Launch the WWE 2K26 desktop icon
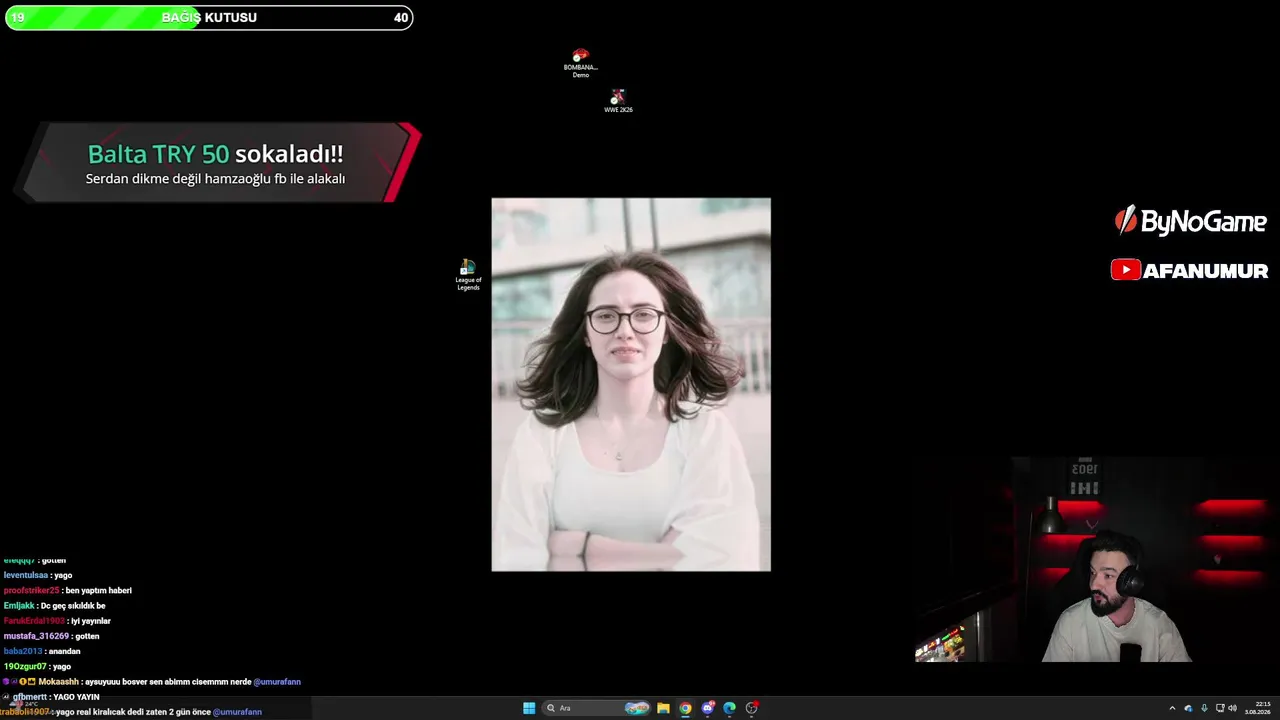 click(x=618, y=101)
